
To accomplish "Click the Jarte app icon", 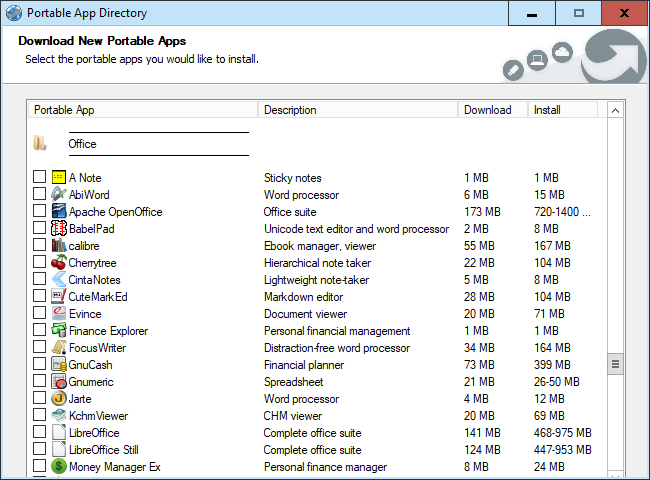I will 59,399.
